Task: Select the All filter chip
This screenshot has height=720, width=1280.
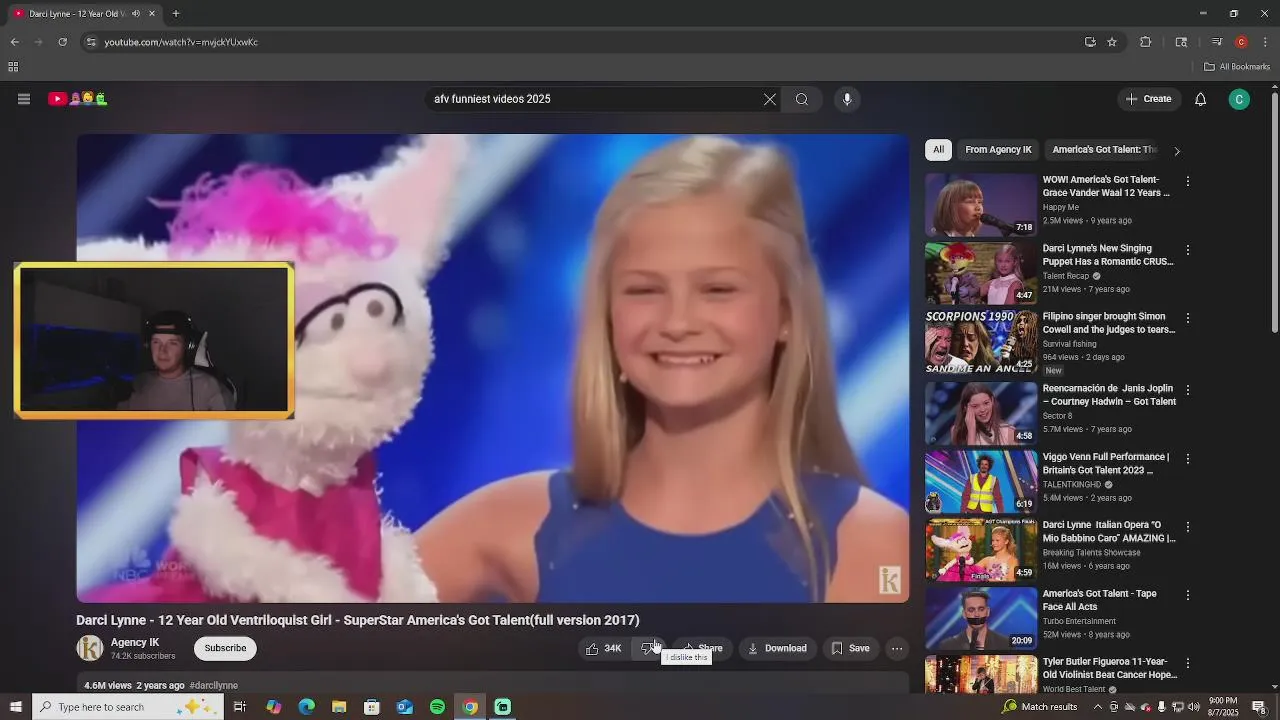Action: [938, 150]
